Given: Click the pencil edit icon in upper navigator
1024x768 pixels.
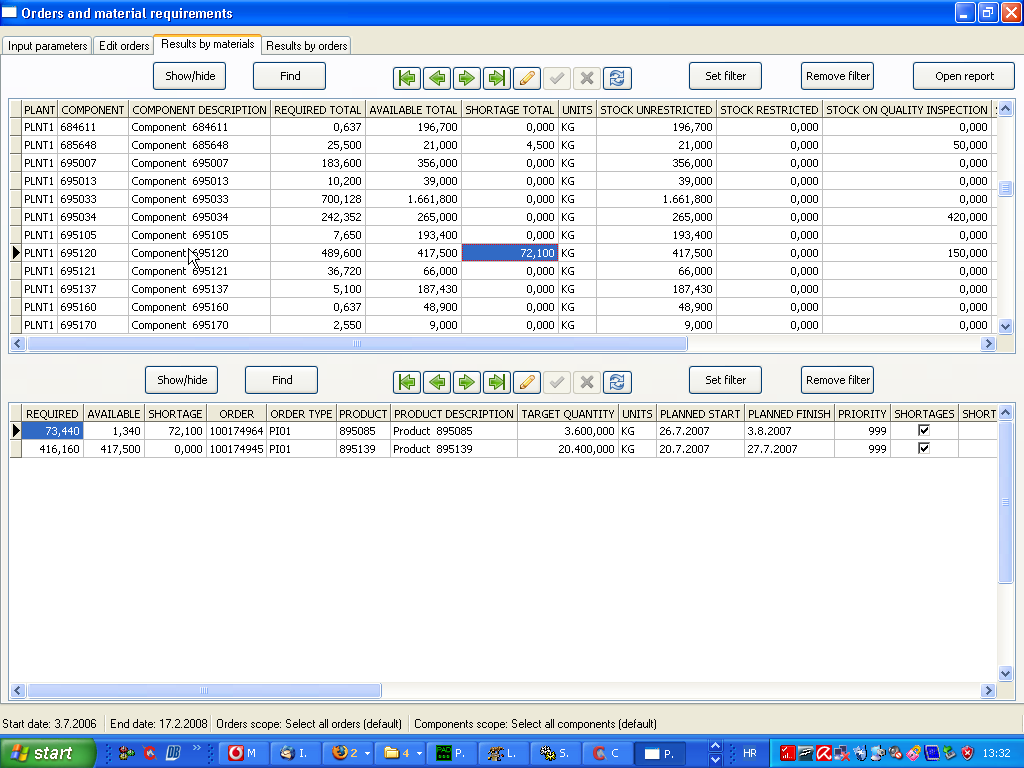Looking at the screenshot, I should (527, 77).
